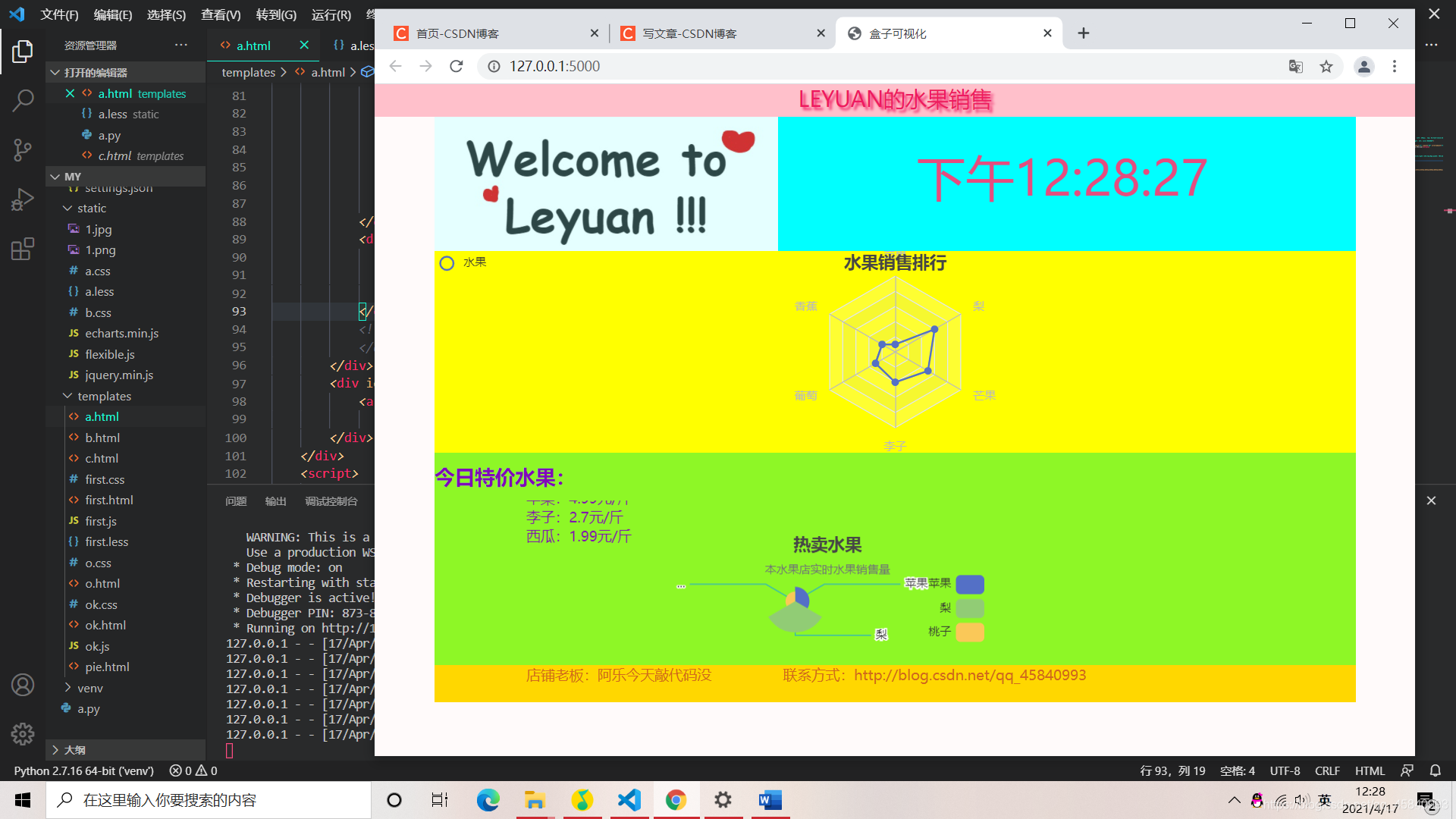Open the Manage gear menu in VS Code
This screenshot has width=1456, height=819.
tap(23, 734)
